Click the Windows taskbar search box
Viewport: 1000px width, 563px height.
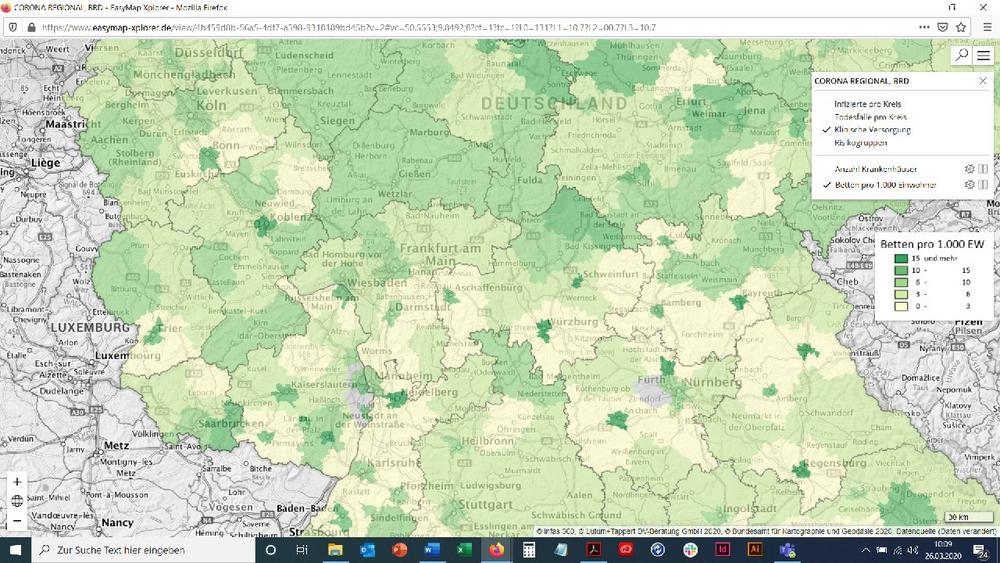click(143, 550)
